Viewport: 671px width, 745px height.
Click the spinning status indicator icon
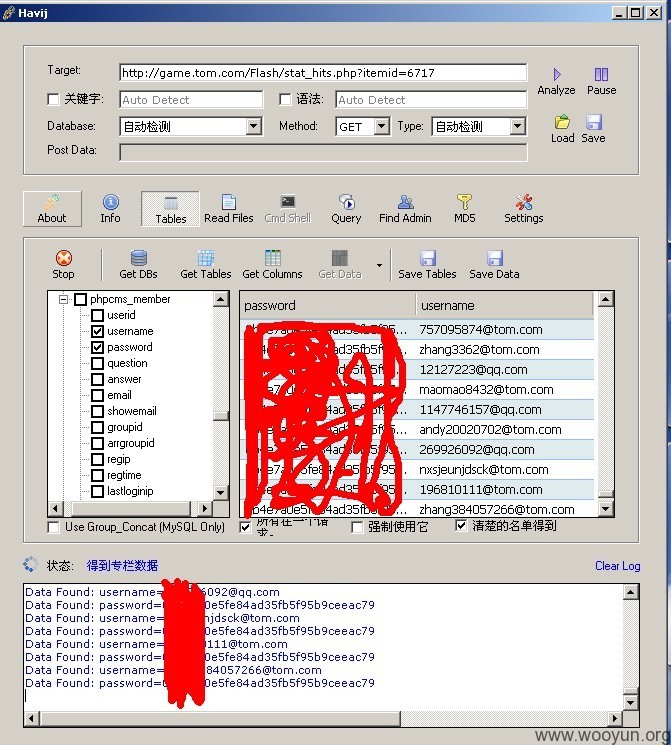click(30, 564)
